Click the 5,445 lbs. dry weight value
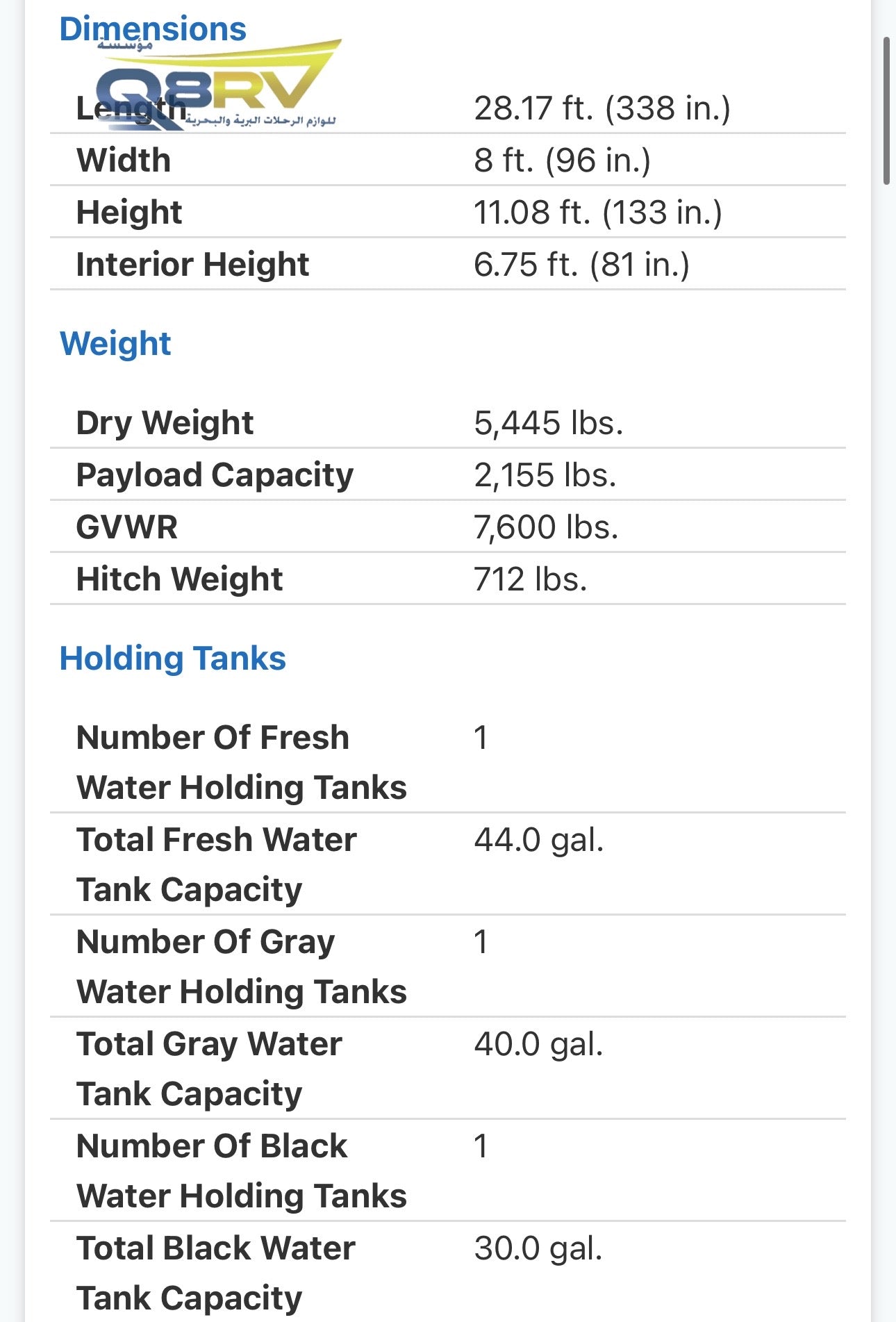This screenshot has height=1322, width=896. click(548, 423)
